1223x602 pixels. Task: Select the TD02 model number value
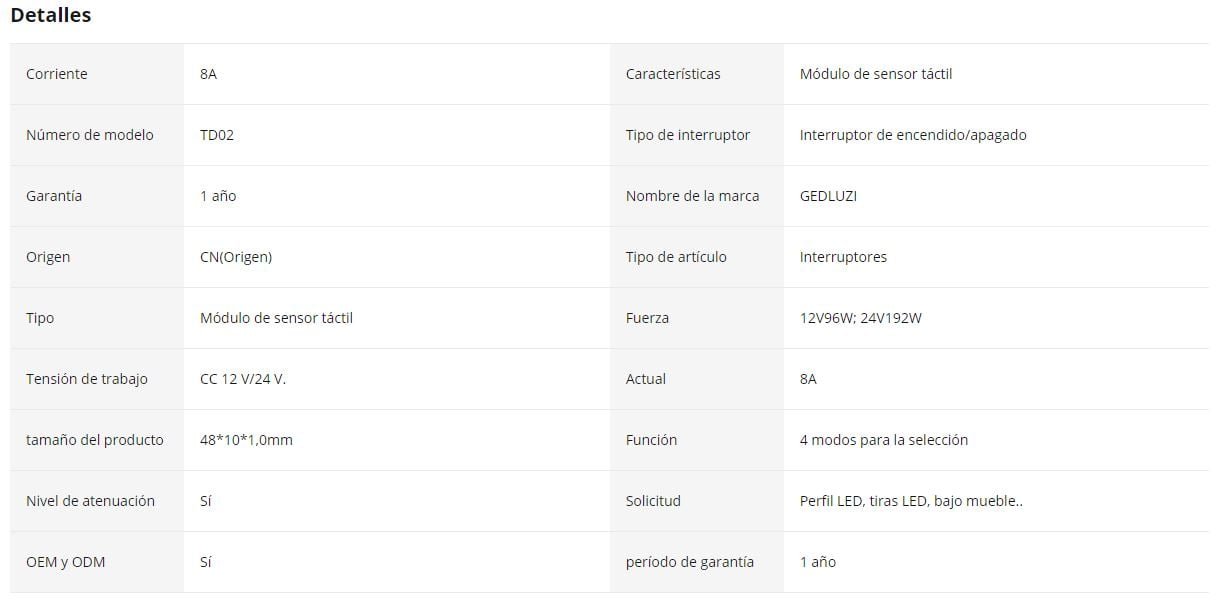pyautogui.click(x=217, y=135)
